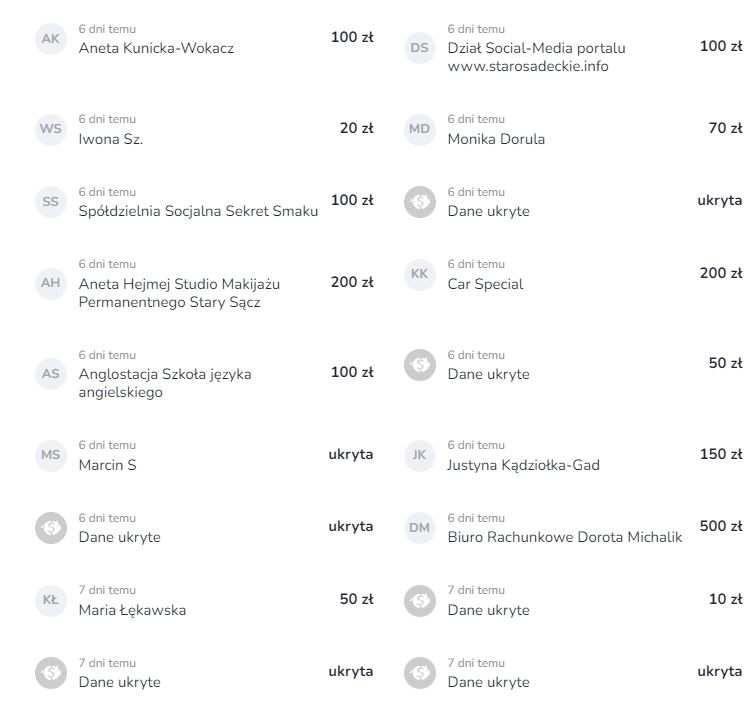This screenshot has height=716, width=755.
Task: Click the JK avatar for Justyna Kądziołka-Gad
Action: (x=419, y=455)
